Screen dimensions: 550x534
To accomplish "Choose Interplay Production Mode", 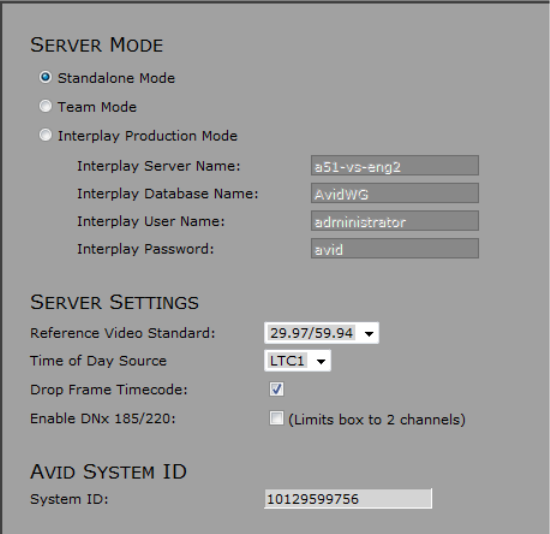I will click(x=45, y=135).
